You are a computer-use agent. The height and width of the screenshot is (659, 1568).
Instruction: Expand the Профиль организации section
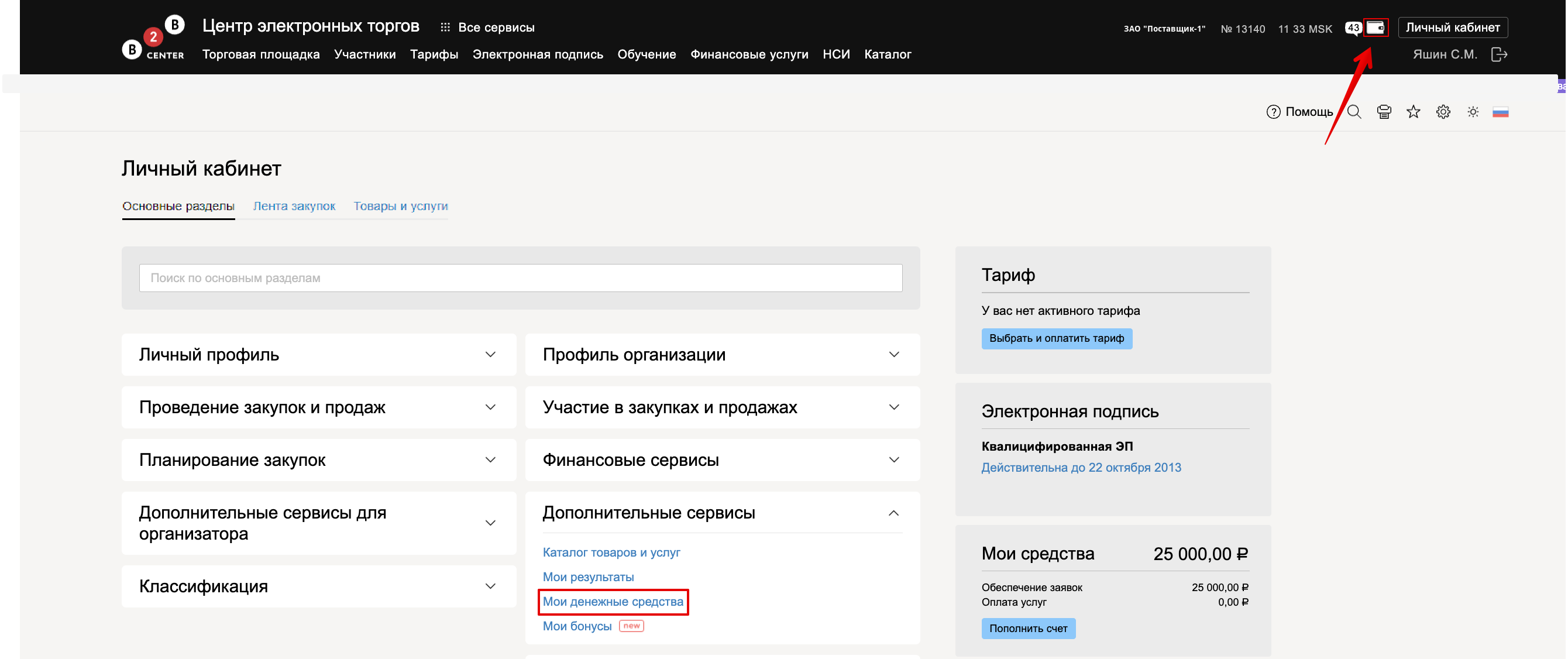tap(723, 355)
